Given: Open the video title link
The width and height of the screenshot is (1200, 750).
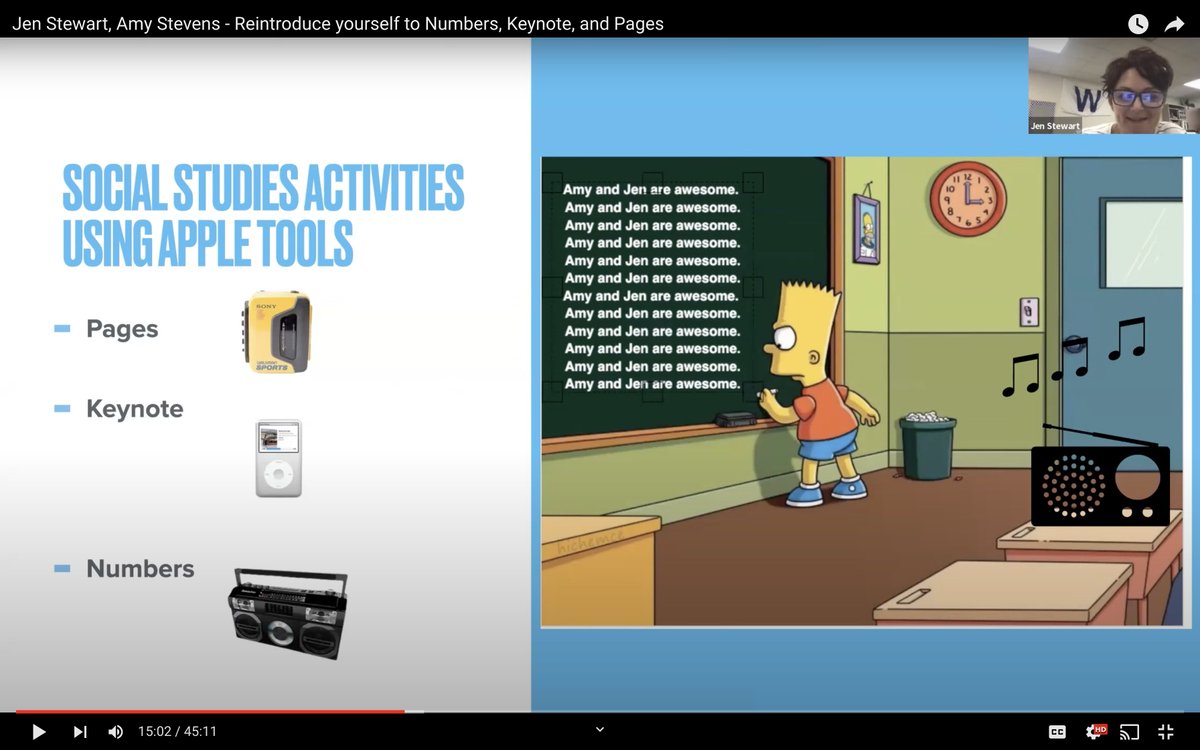Looking at the screenshot, I should click(336, 23).
